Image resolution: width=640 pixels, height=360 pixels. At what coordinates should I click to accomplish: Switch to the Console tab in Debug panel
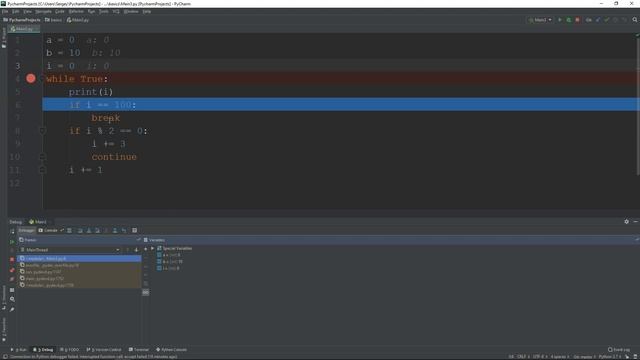point(48,231)
